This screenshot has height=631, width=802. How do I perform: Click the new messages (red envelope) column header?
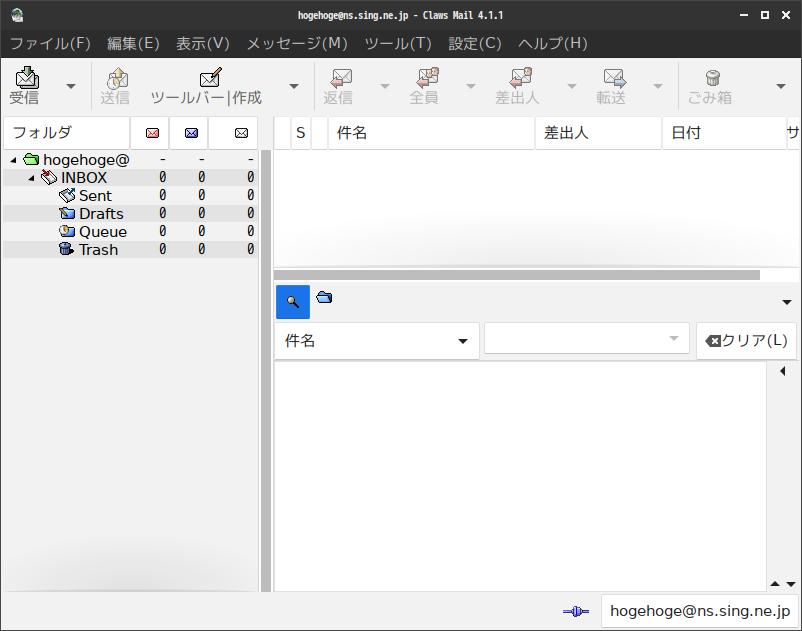click(x=150, y=133)
